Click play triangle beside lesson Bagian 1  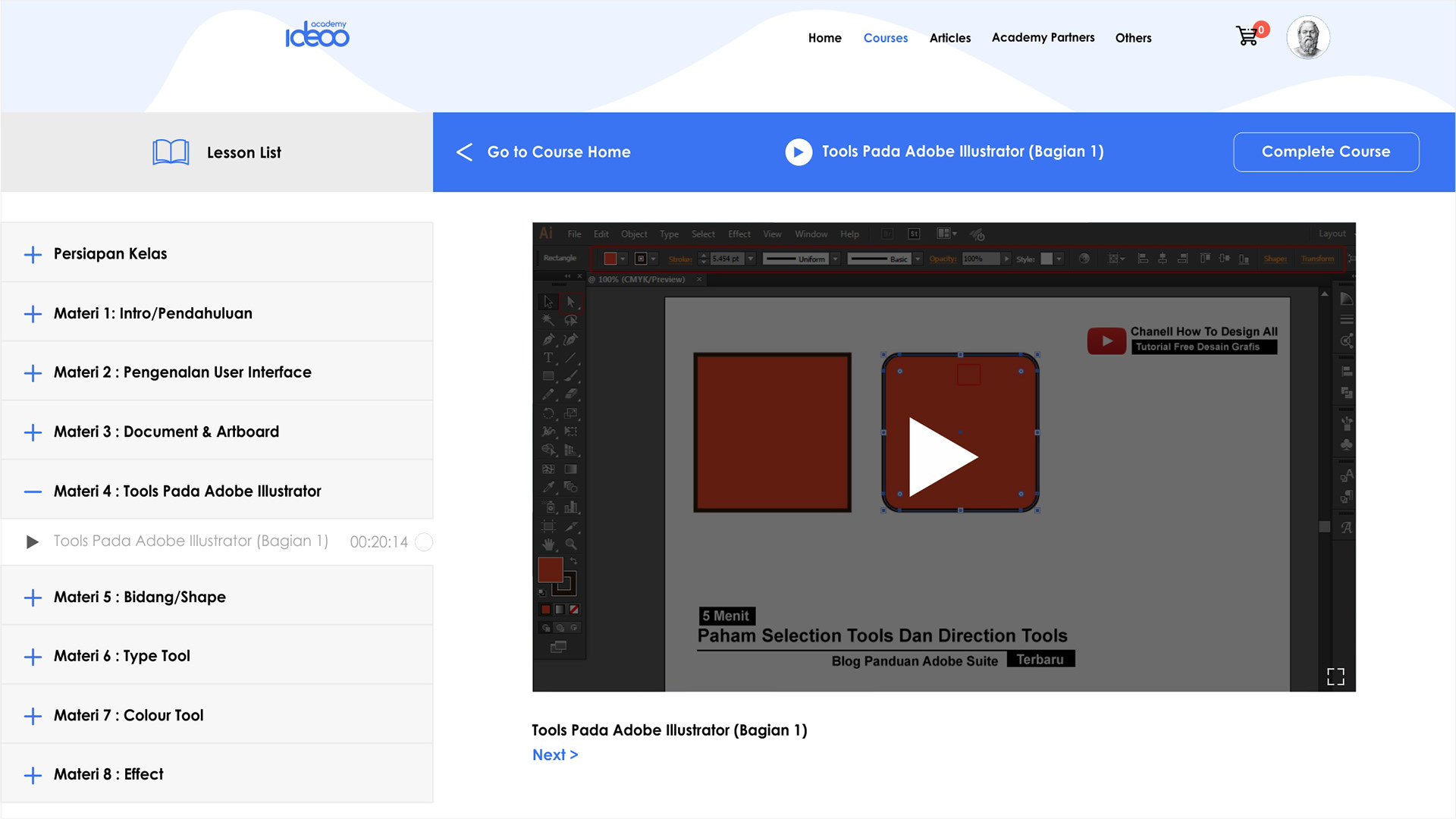pos(32,542)
